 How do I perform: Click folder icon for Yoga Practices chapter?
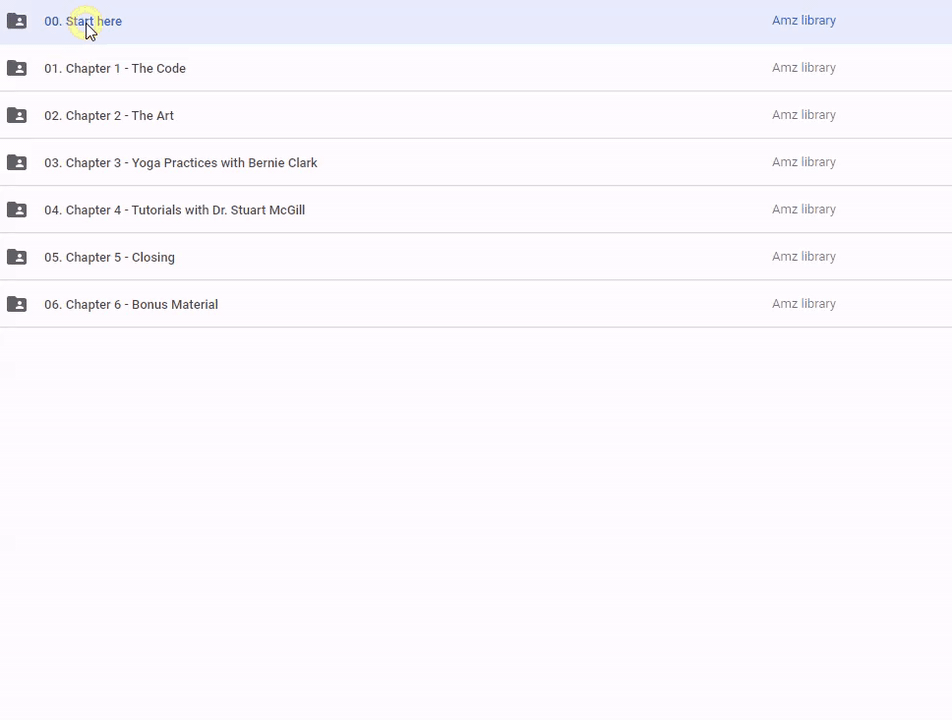pos(17,162)
